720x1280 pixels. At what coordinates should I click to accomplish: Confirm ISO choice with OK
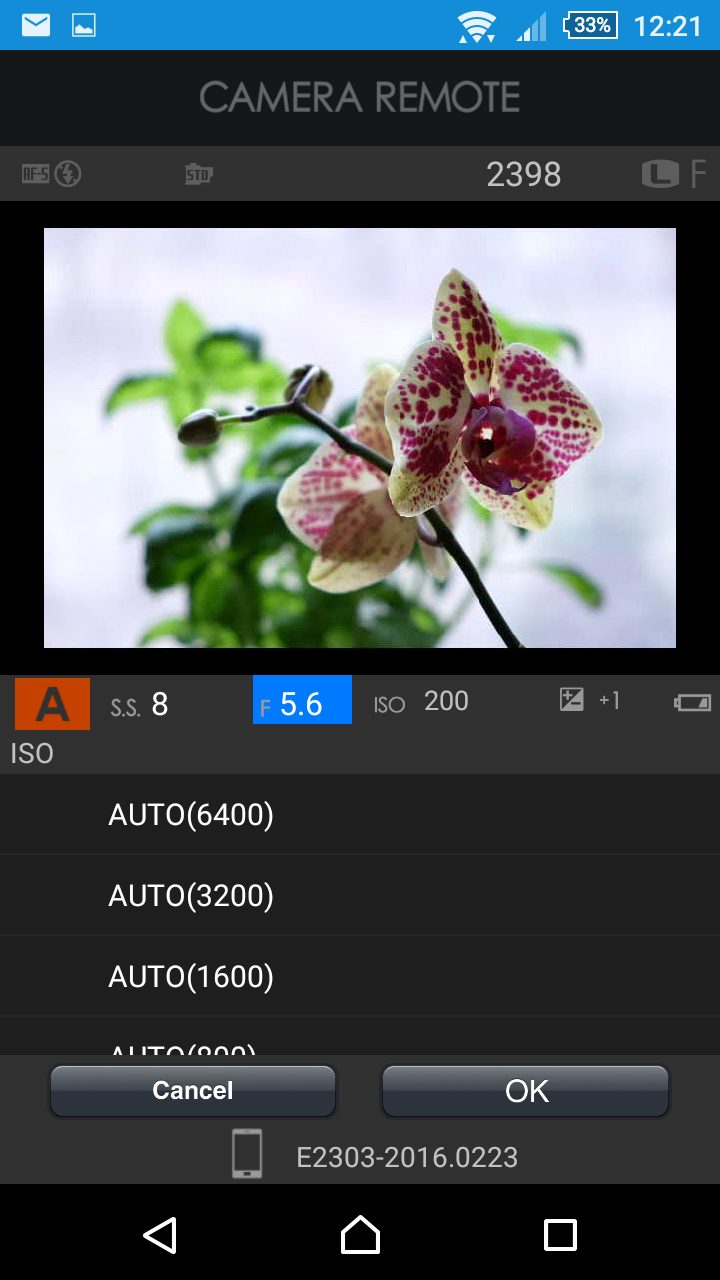526,1091
